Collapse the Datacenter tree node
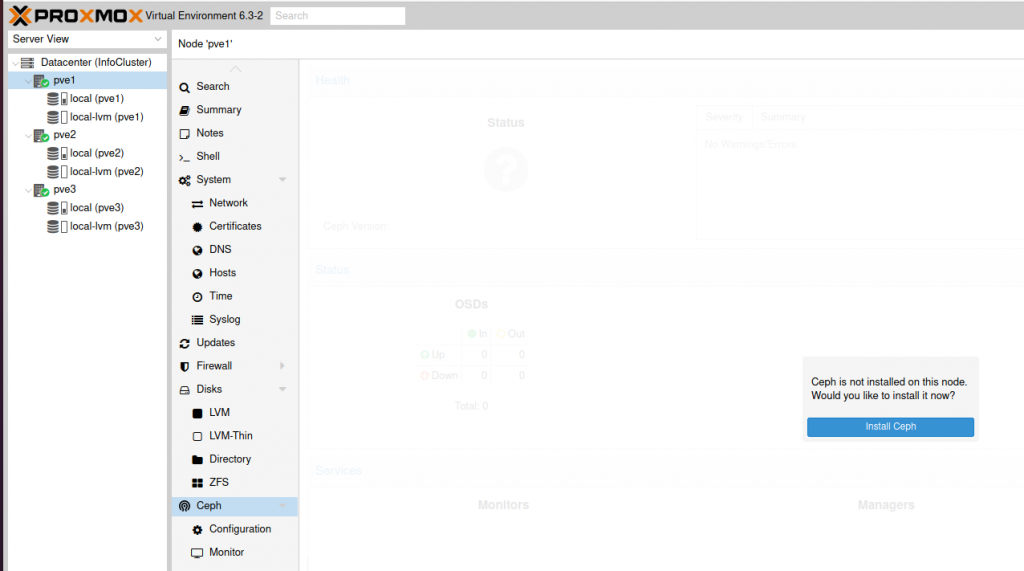This screenshot has height=571, width=1024. click(x=15, y=63)
